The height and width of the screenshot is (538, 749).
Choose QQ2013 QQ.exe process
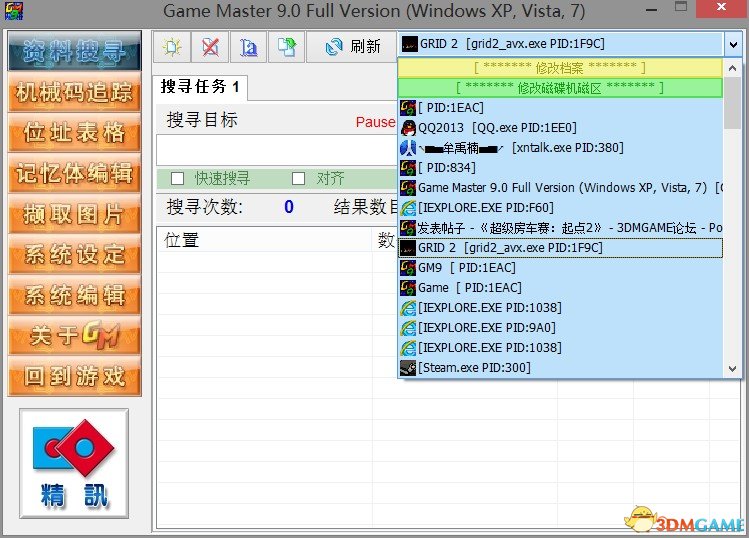click(x=560, y=128)
